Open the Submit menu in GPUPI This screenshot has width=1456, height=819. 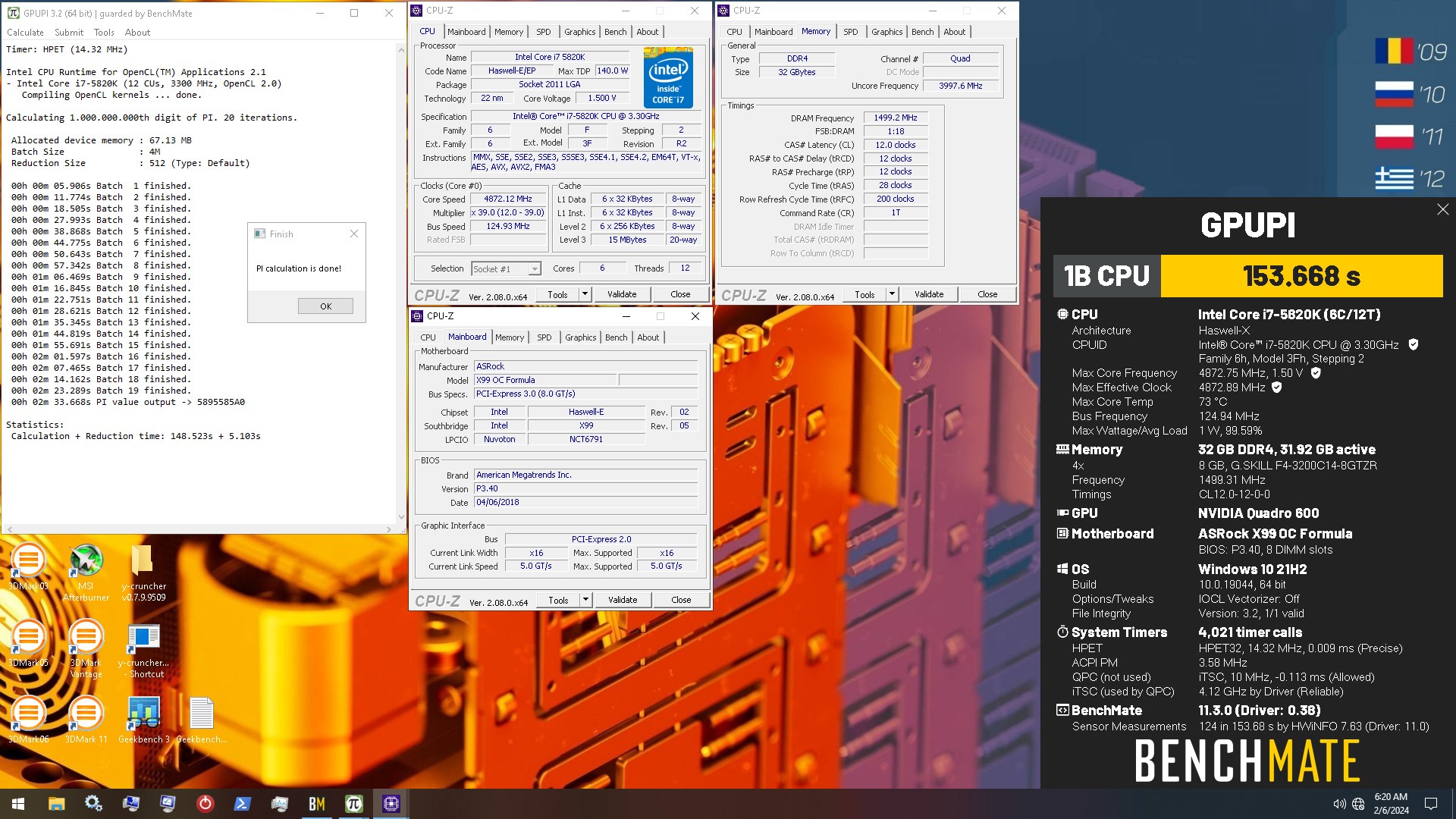click(69, 33)
